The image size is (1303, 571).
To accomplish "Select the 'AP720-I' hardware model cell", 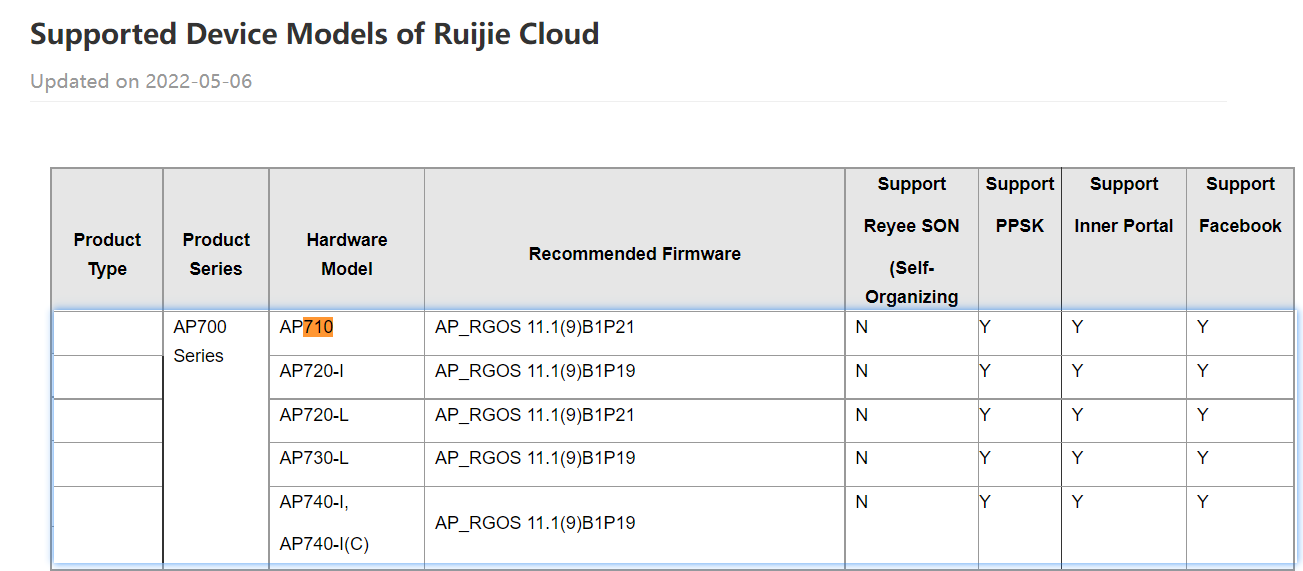I will [x=314, y=371].
